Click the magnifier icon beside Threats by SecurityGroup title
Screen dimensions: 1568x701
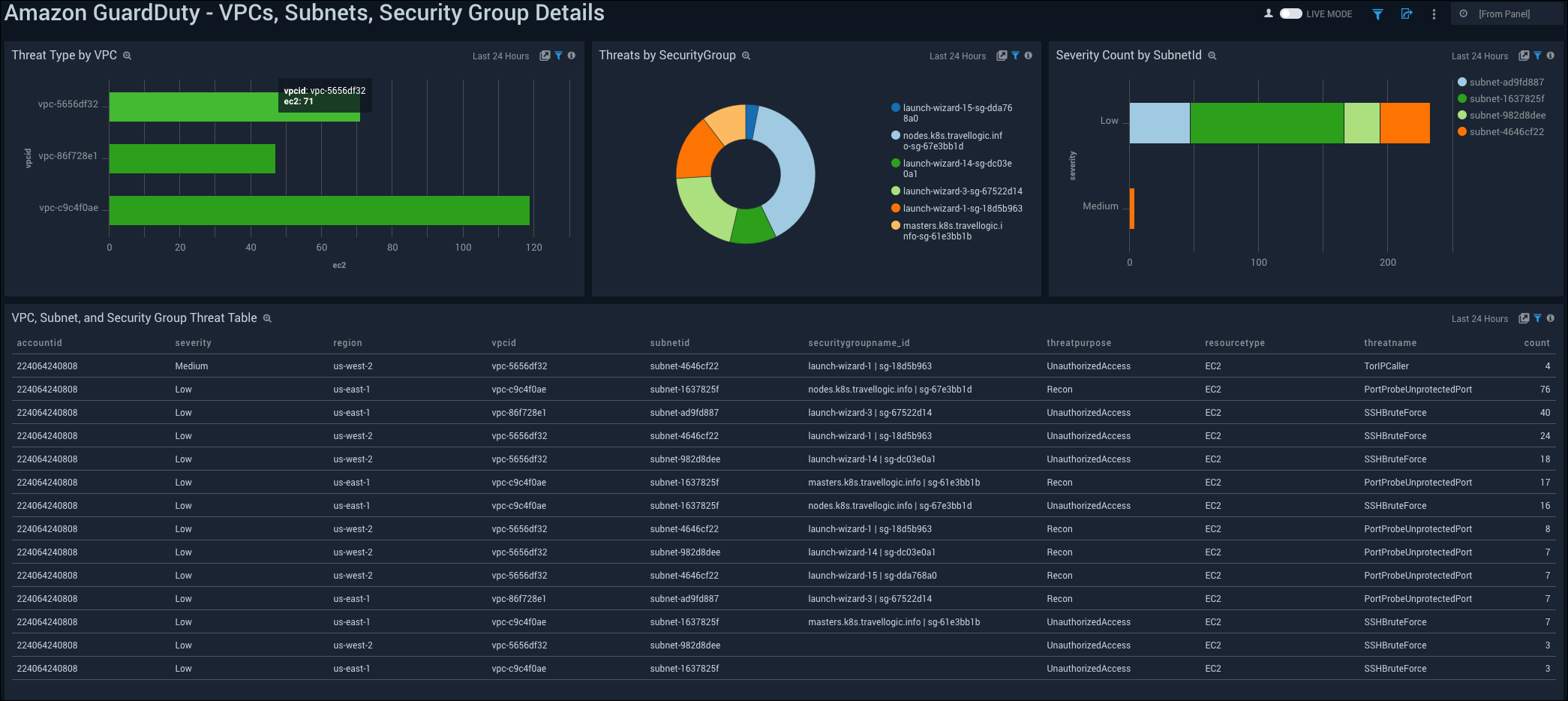coord(746,56)
